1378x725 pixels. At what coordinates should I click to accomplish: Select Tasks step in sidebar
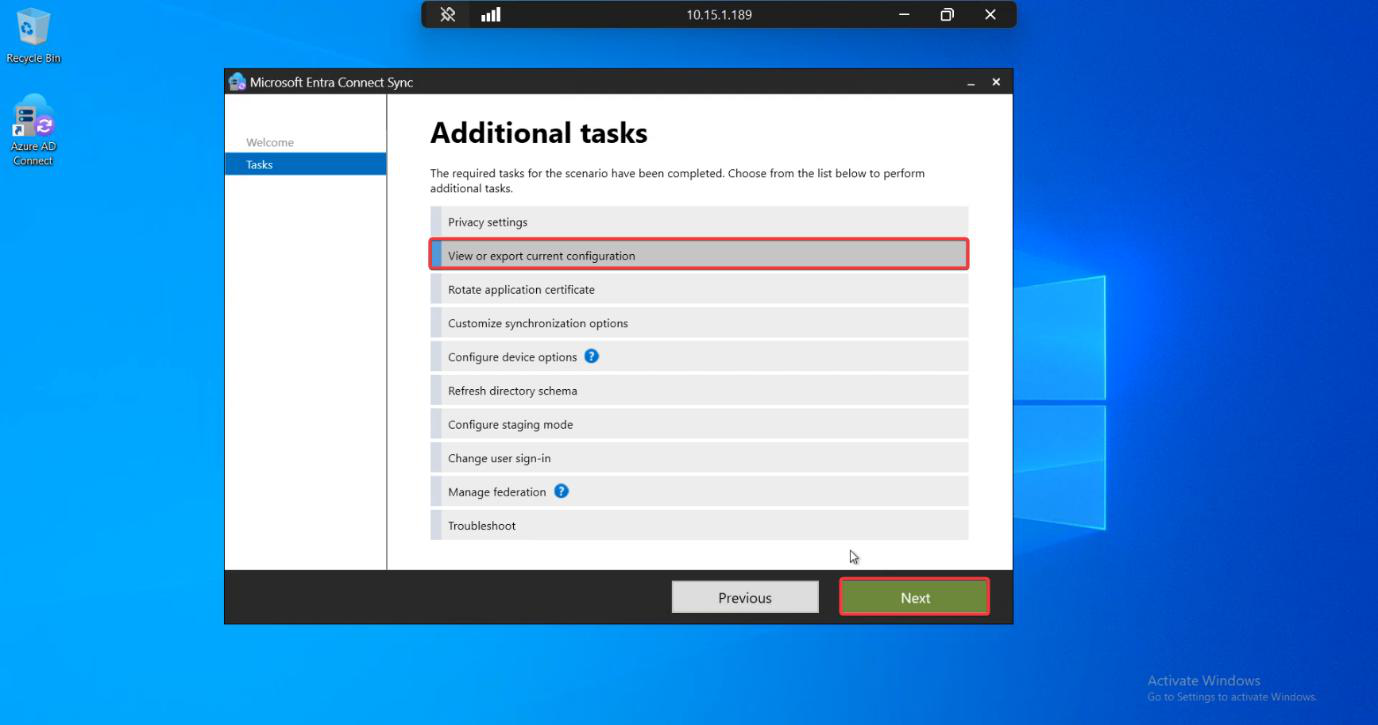(x=305, y=164)
